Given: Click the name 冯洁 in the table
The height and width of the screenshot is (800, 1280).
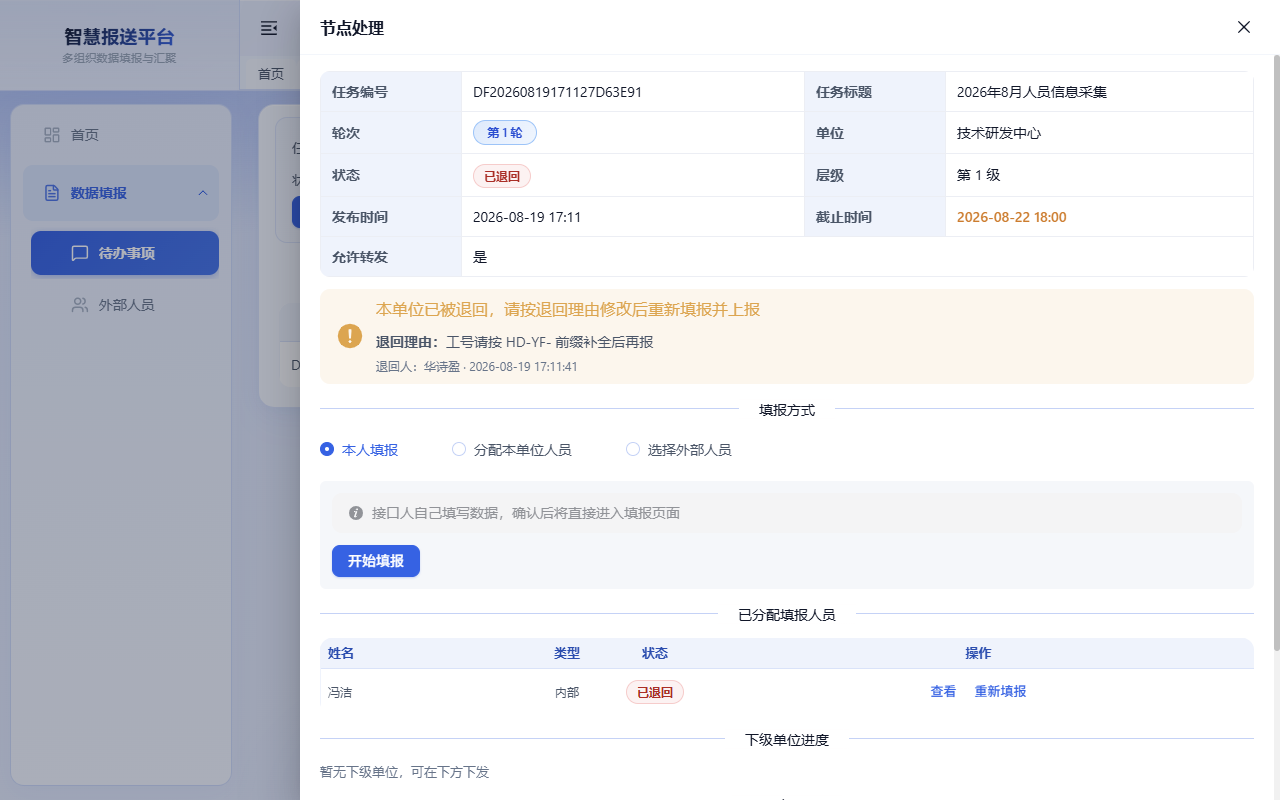Looking at the screenshot, I should tap(340, 692).
